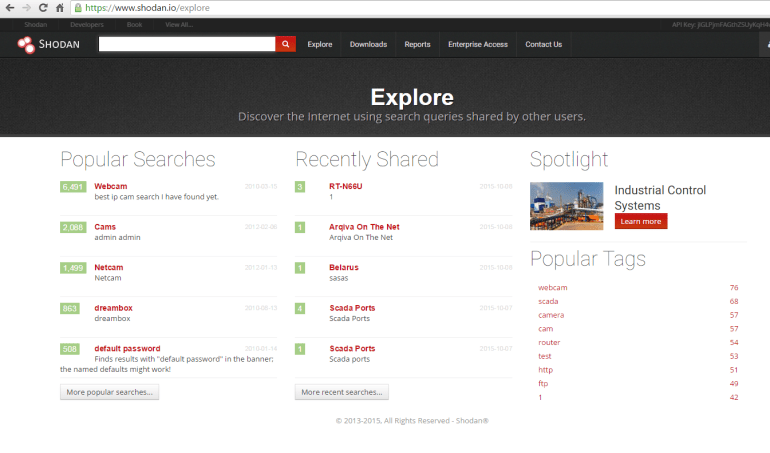Select the camera tag
The height and width of the screenshot is (453, 770).
point(551,315)
